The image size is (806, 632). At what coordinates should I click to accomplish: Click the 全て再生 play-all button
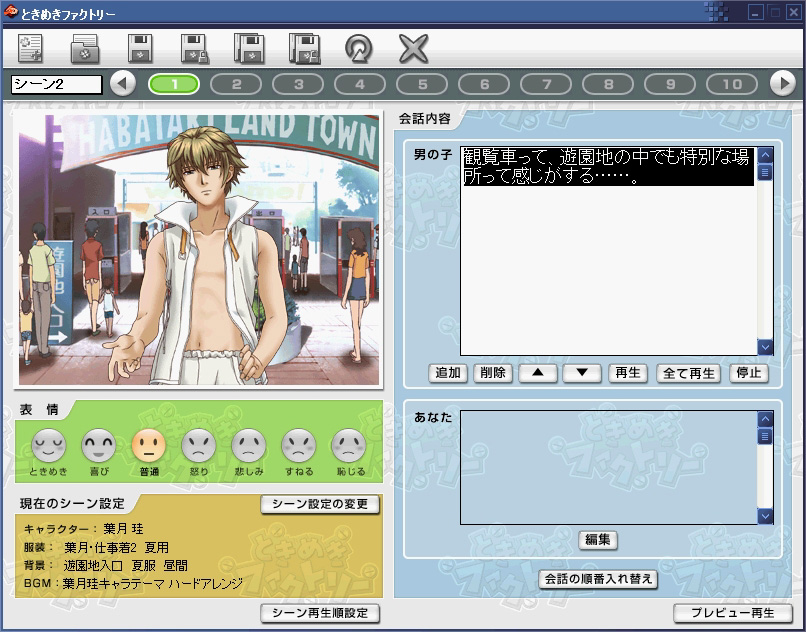click(x=689, y=373)
